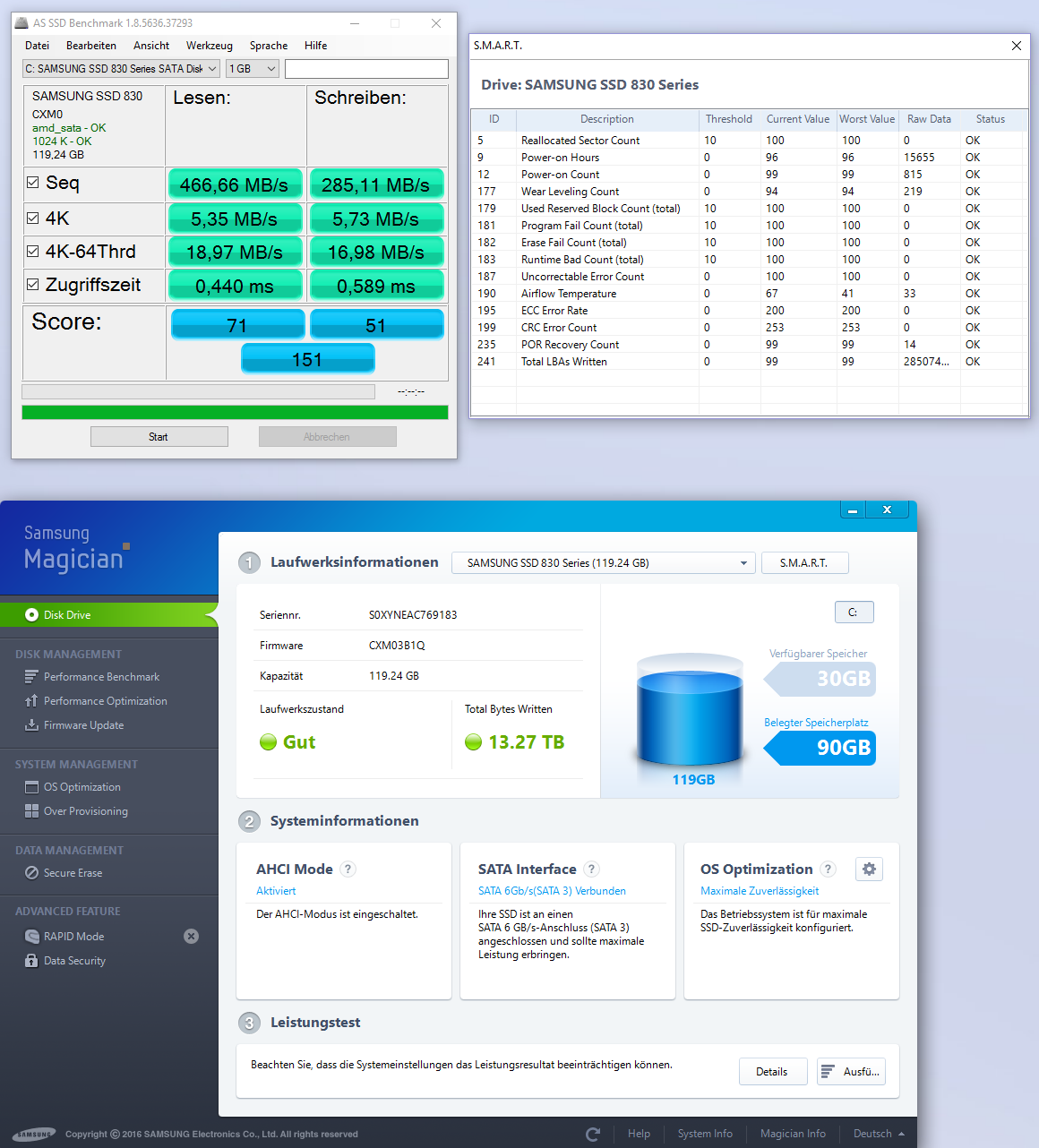Select the Wear Leveling Count row
The height and width of the screenshot is (1148, 1039).
(x=748, y=192)
